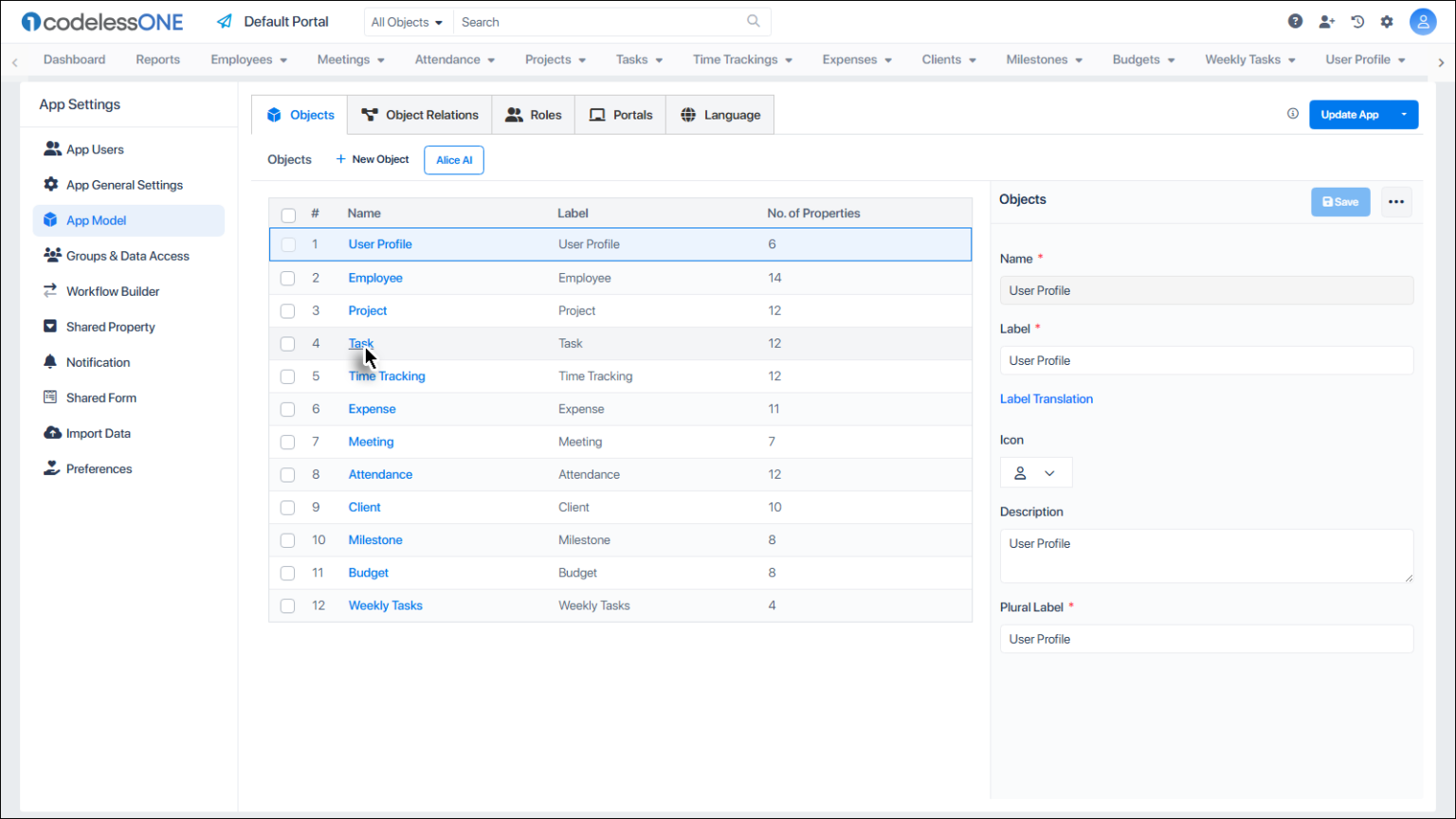Tick the checkbox for Weekly Tasks row
1456x819 pixels.
[287, 606]
